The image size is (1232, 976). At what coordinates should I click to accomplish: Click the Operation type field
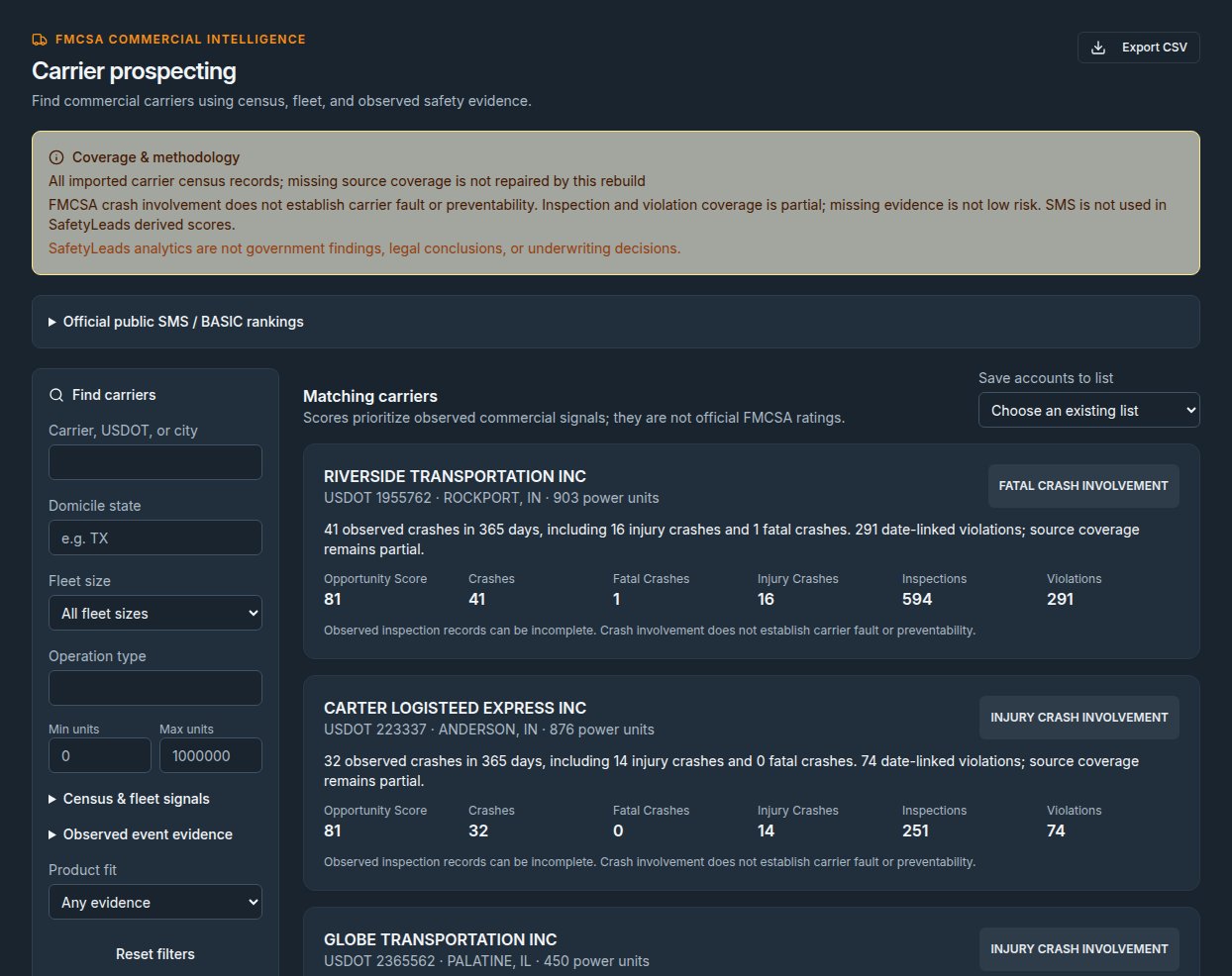pos(155,688)
